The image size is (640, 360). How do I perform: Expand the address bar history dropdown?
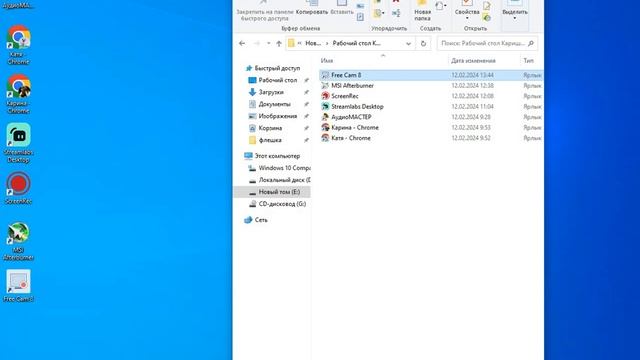409,43
